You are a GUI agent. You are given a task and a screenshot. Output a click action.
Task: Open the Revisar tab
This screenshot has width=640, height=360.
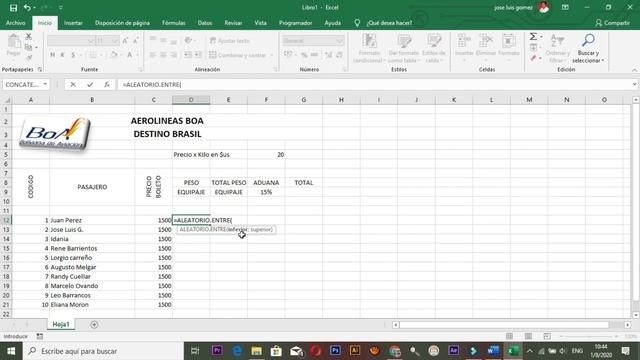coord(233,23)
